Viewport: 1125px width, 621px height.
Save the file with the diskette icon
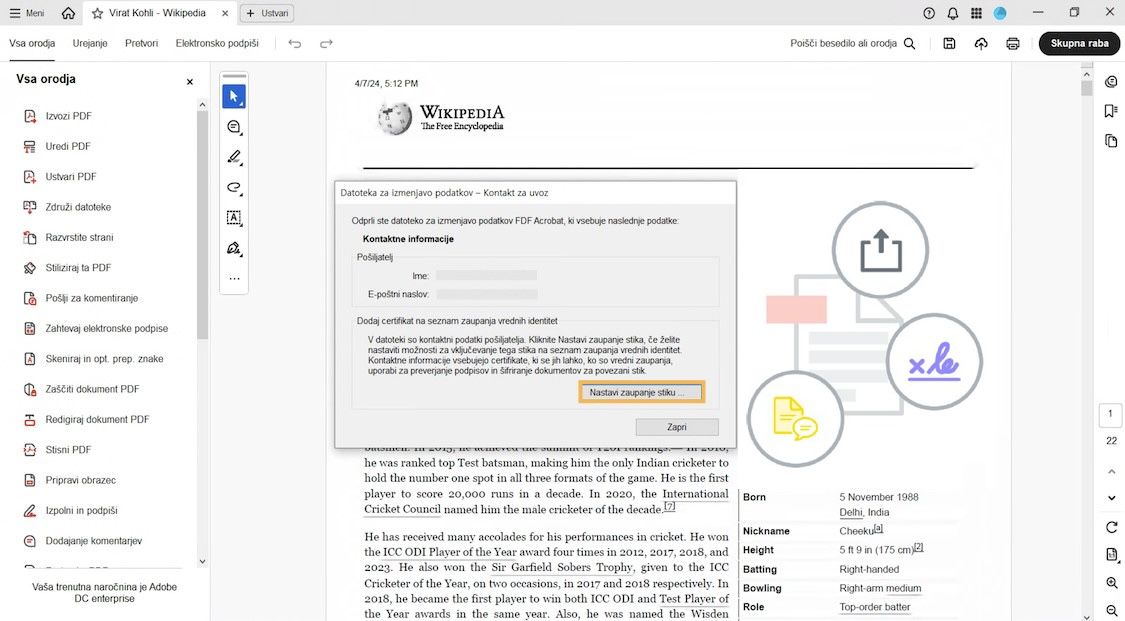949,43
